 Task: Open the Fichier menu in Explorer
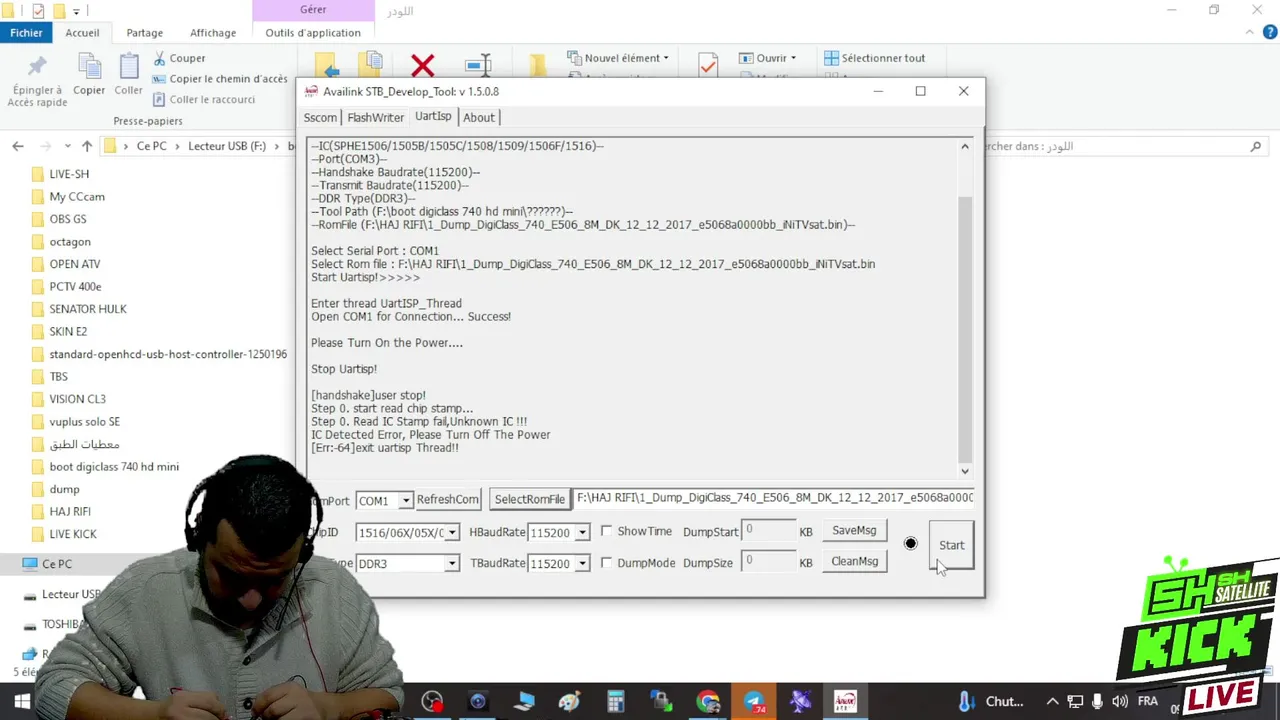tap(26, 32)
